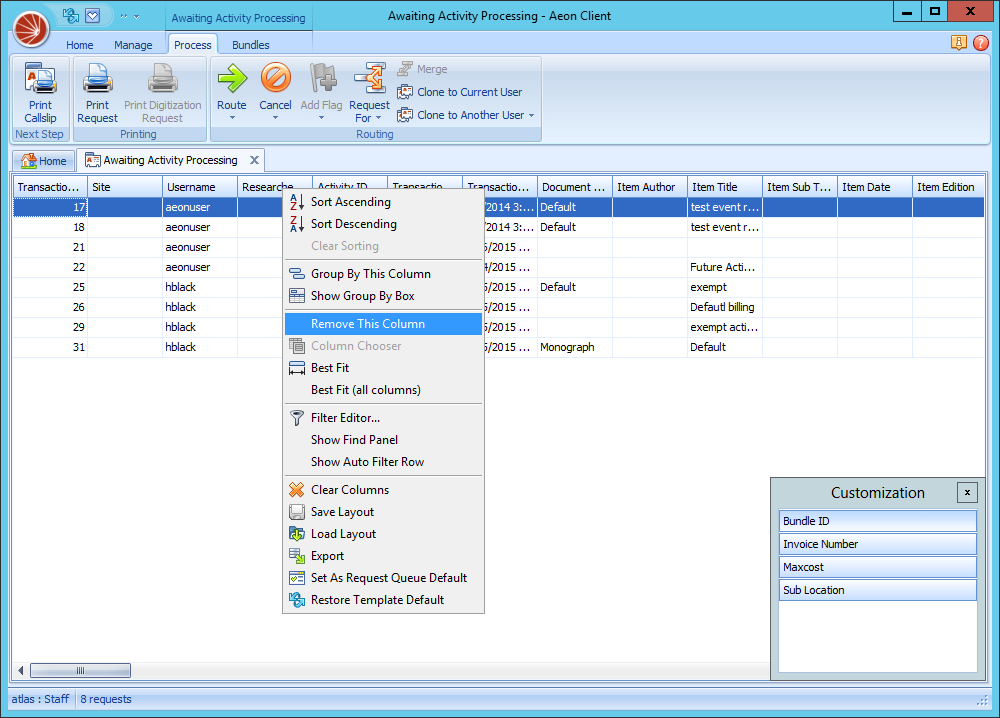Expand the Route dropdown arrow
Screen dimensions: 1000x718
pyautogui.click(x=232, y=118)
